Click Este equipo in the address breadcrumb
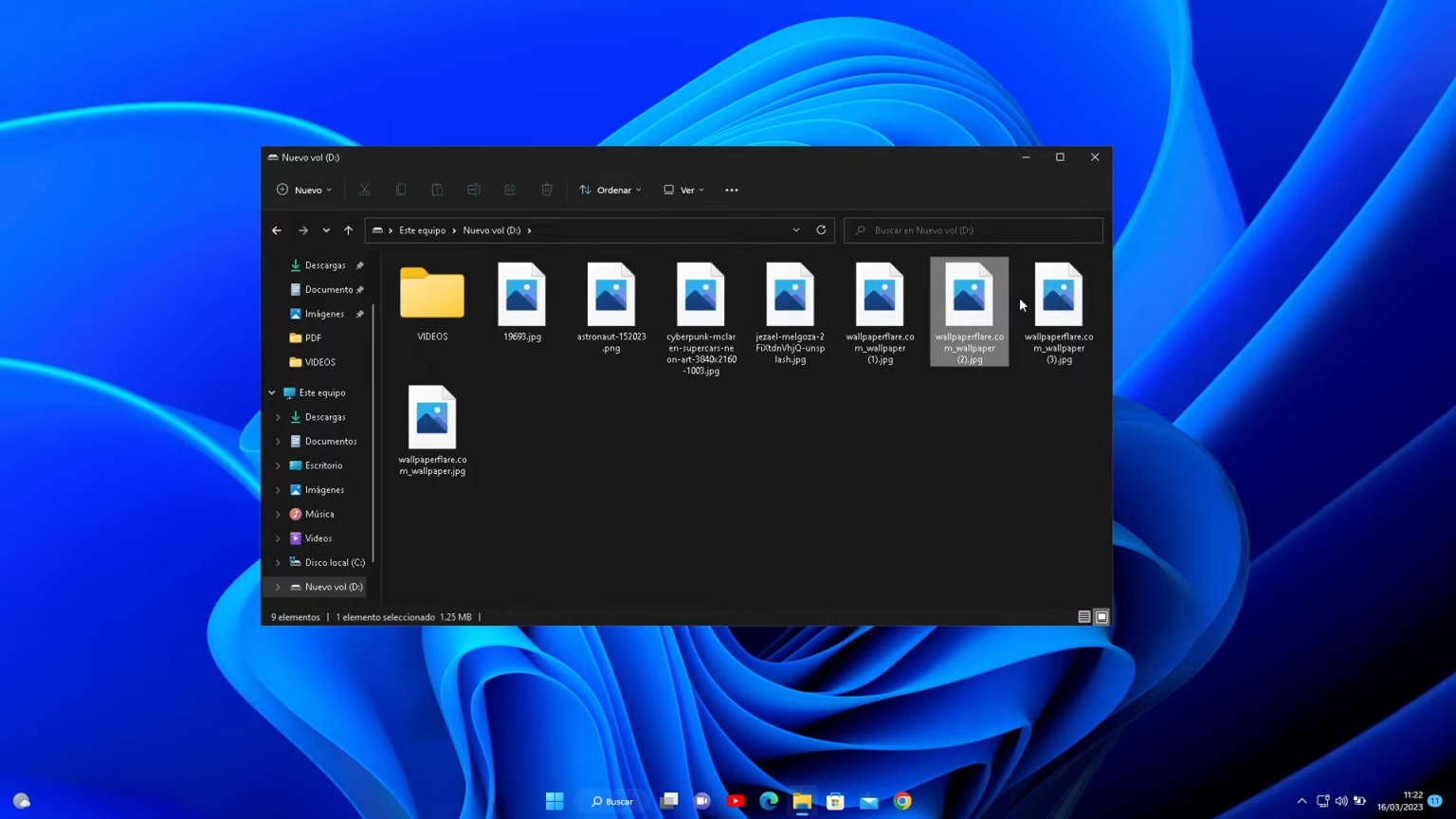Image resolution: width=1456 pixels, height=819 pixels. pos(422,230)
